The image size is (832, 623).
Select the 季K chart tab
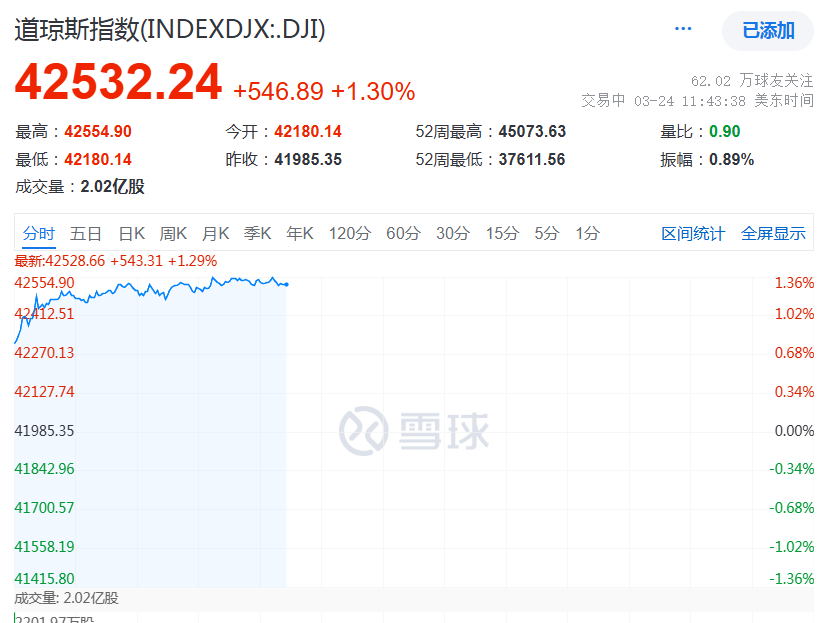(258, 233)
